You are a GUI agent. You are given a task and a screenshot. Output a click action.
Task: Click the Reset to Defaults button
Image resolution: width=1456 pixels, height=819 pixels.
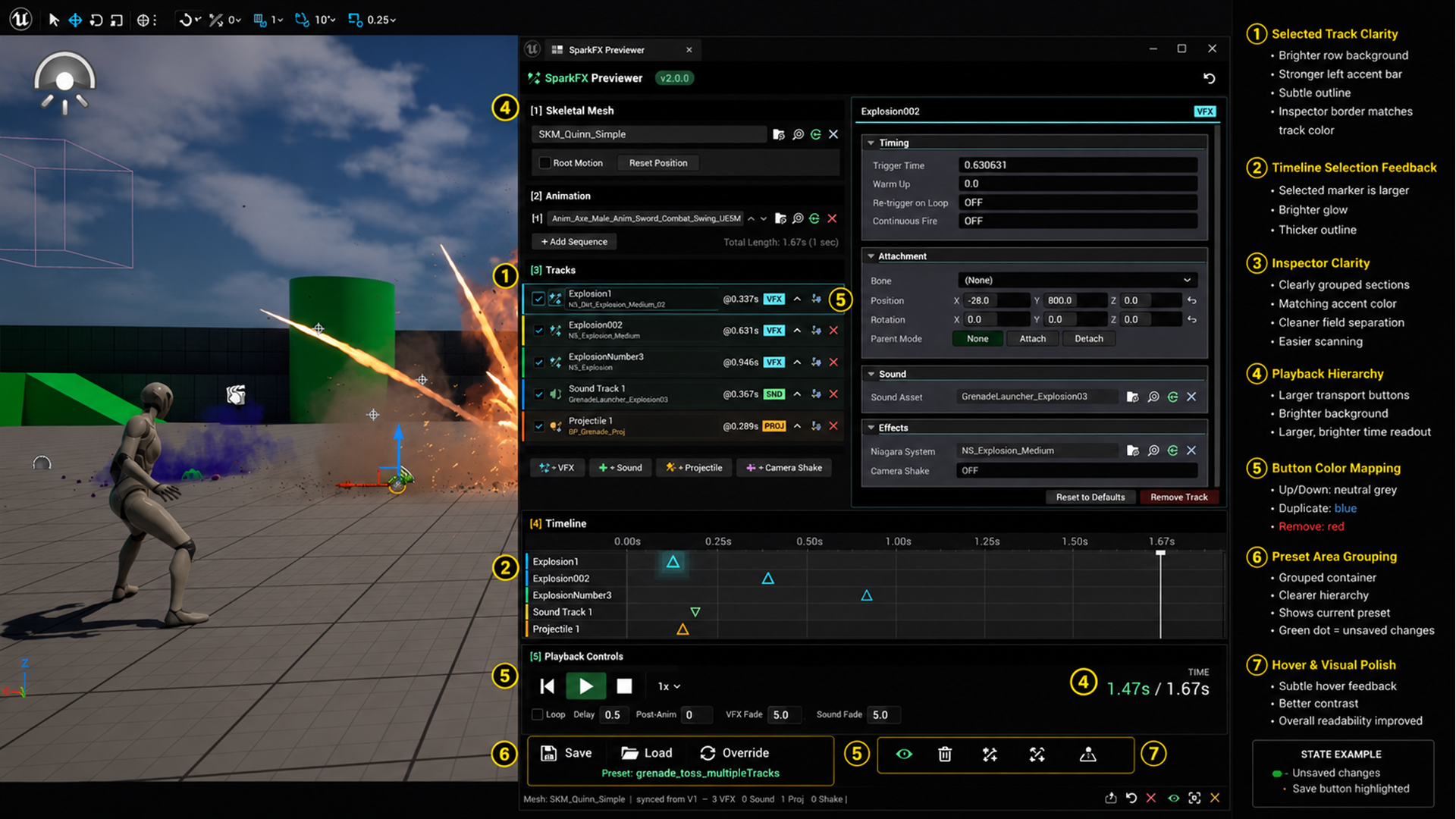[x=1090, y=497]
